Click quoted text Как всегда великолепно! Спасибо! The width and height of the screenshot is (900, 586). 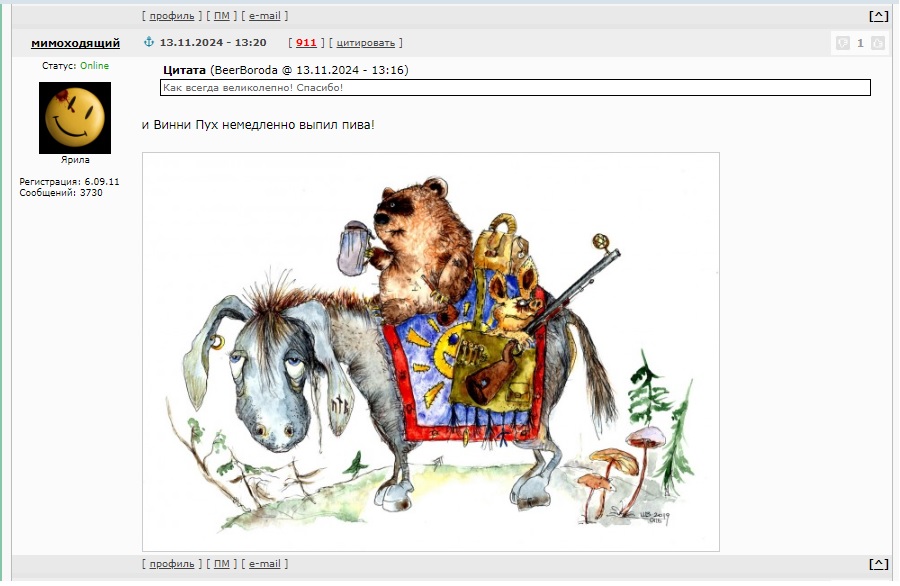pyautogui.click(x=253, y=88)
